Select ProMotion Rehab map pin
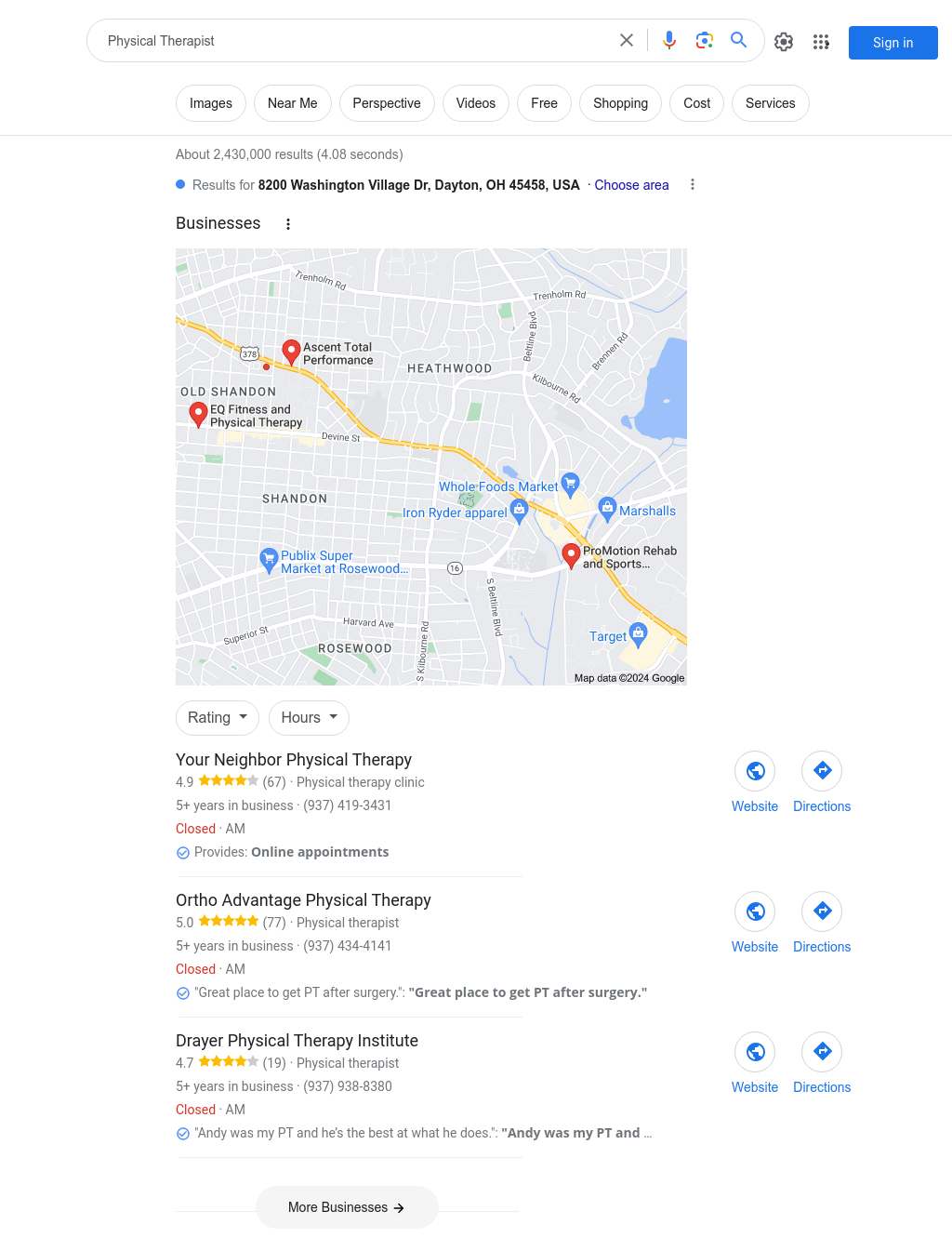The width and height of the screenshot is (952, 1251). (572, 556)
